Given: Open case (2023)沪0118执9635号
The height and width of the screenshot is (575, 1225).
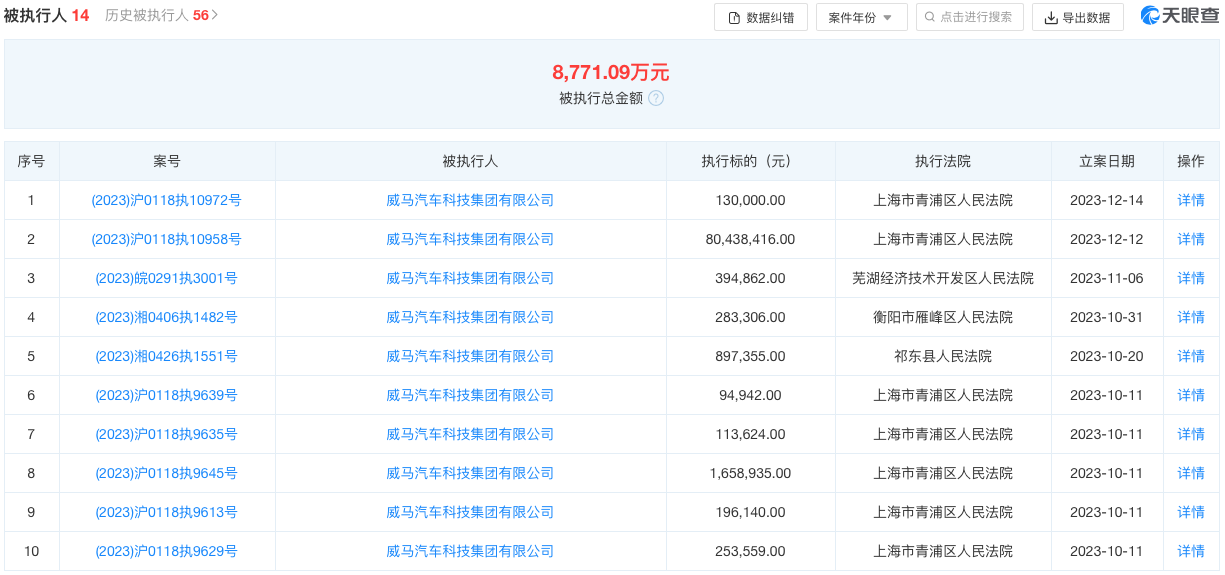Looking at the screenshot, I should [167, 434].
